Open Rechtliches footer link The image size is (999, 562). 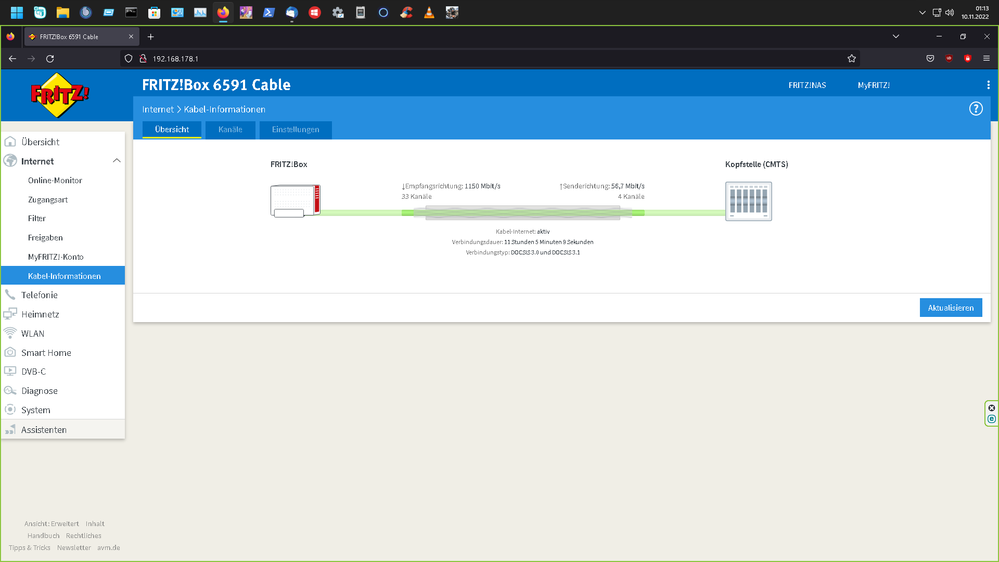point(83,536)
